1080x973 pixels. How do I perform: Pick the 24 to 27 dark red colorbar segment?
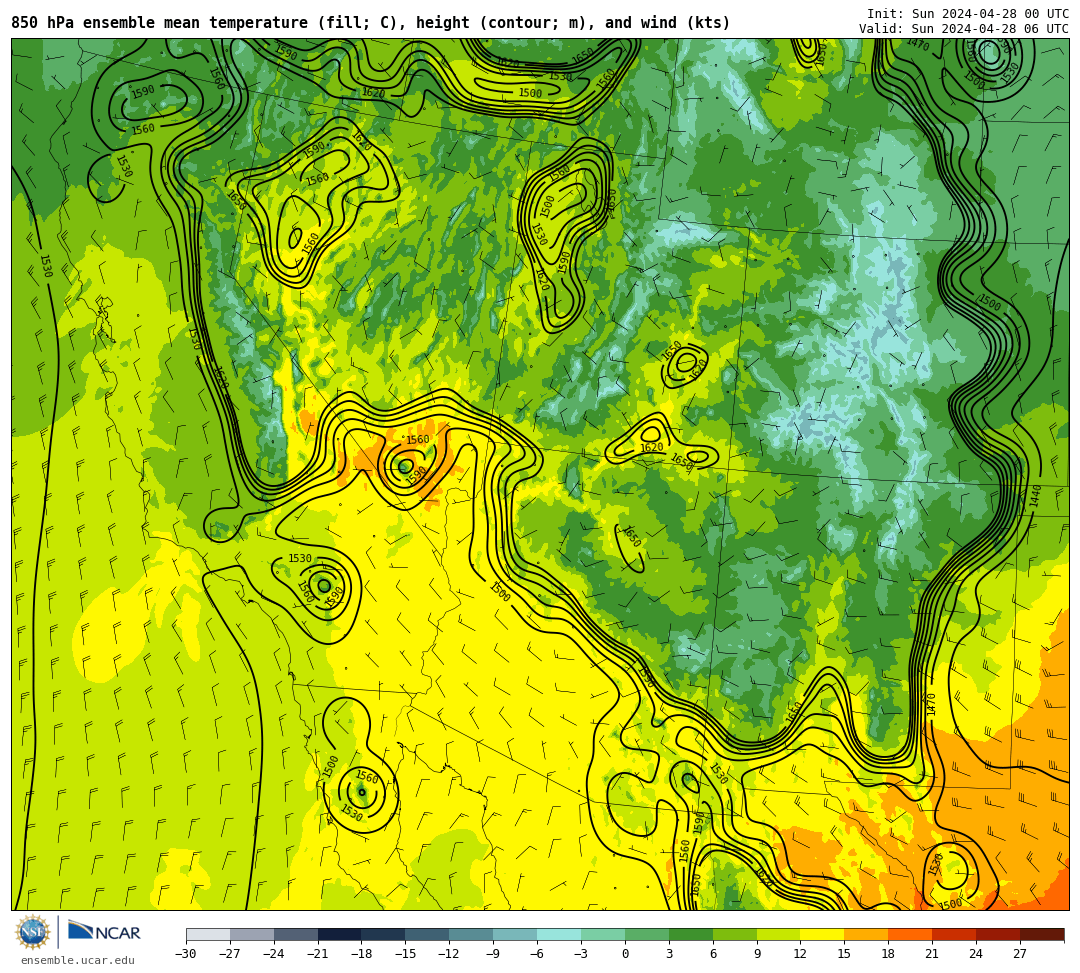999,934
